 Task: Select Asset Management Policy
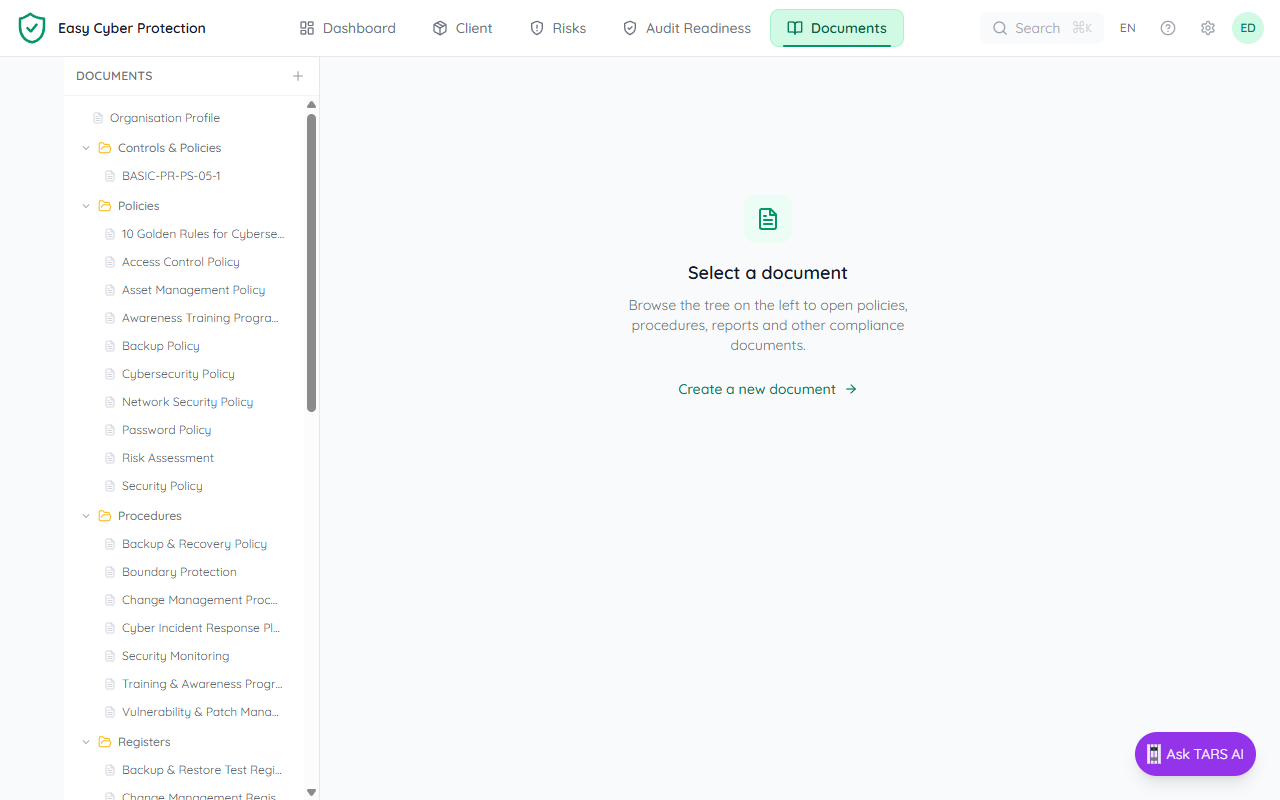click(194, 290)
